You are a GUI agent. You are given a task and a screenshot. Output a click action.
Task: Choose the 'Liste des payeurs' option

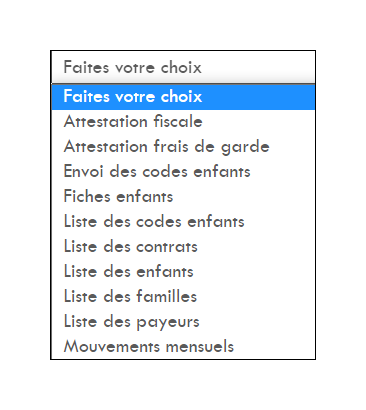pyautogui.click(x=183, y=322)
